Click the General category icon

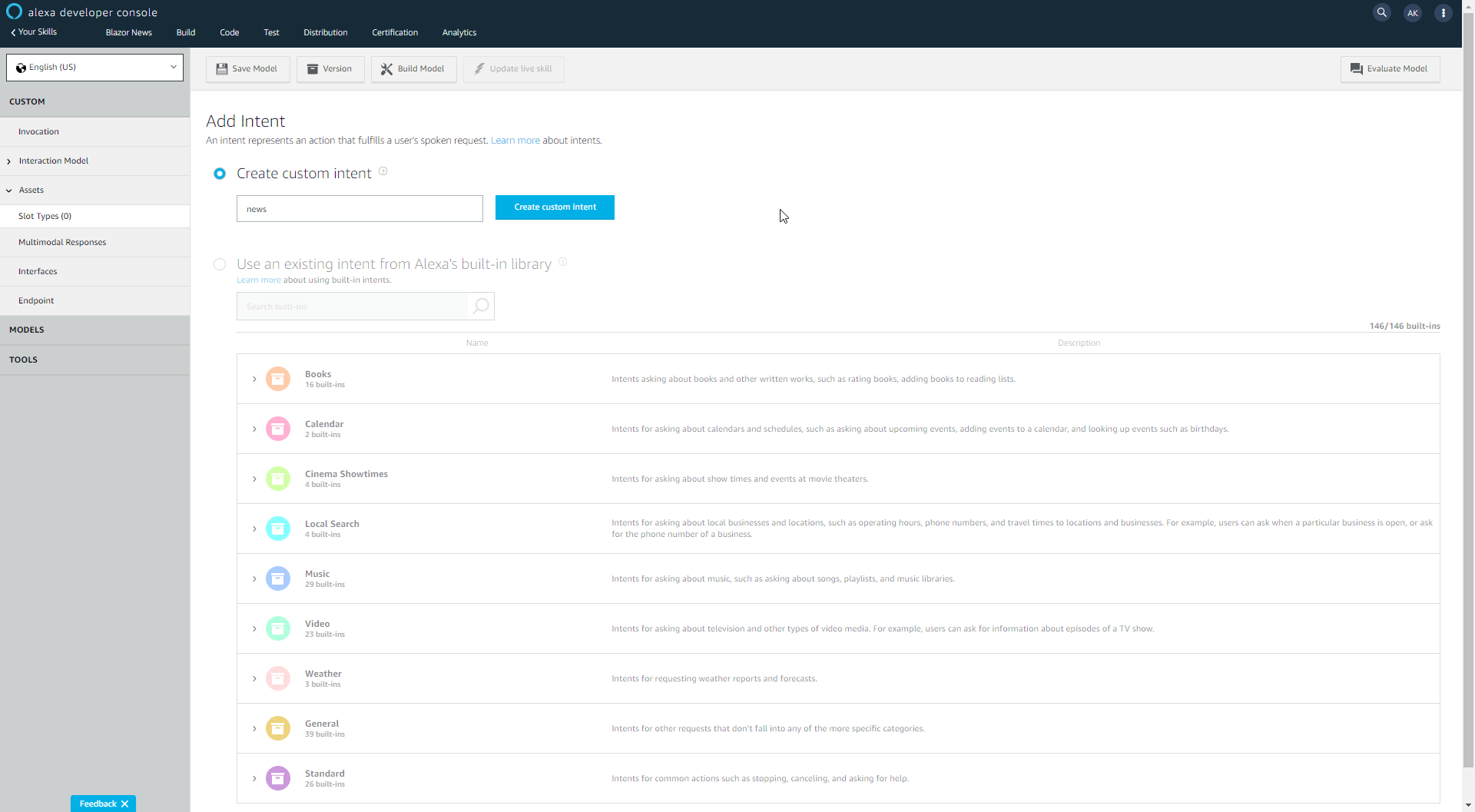click(278, 728)
